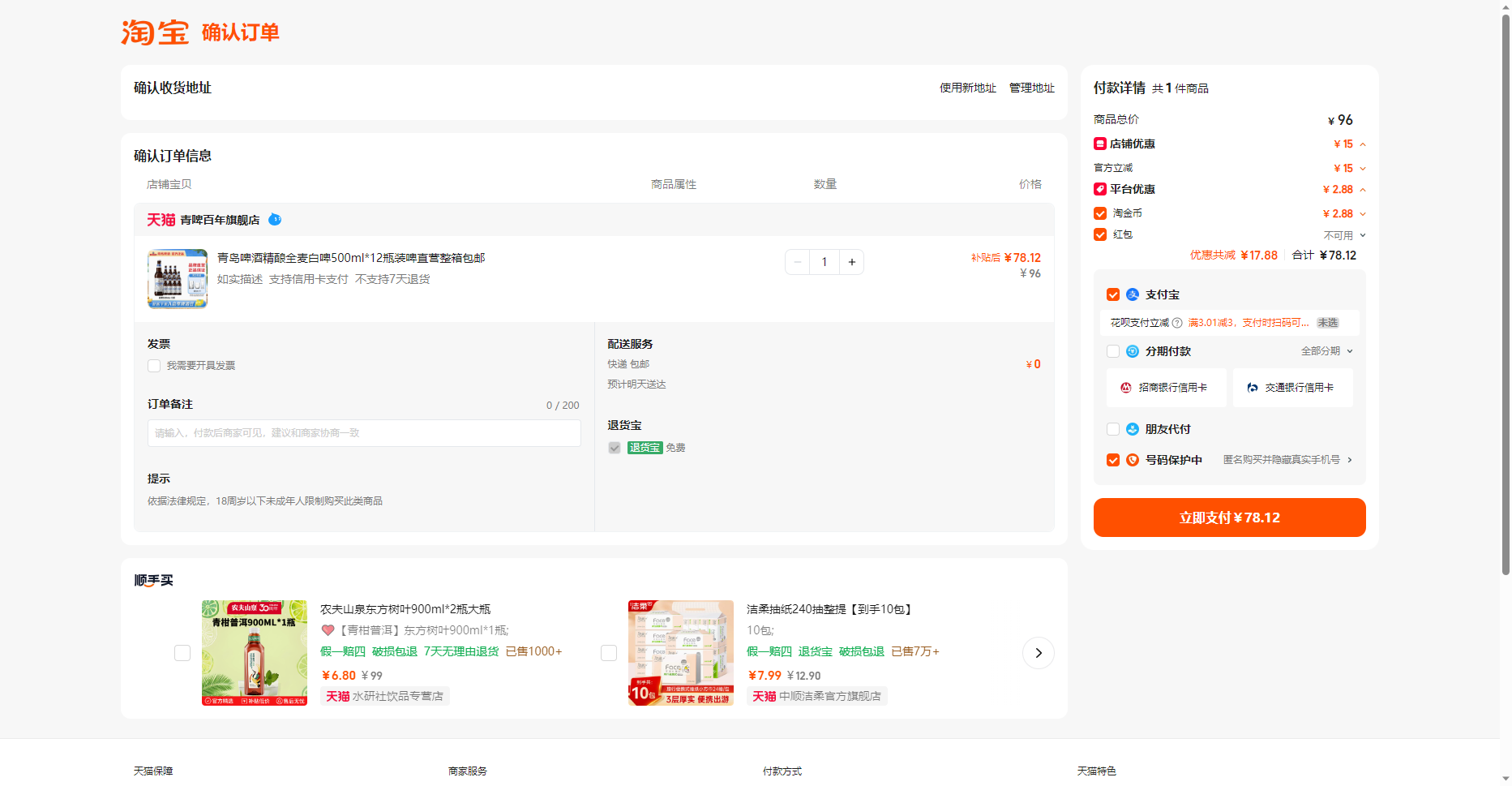The image size is (1512, 786).
Task: Select the 农夫山泉东方树叶 add-on checkbox
Action: click(182, 653)
